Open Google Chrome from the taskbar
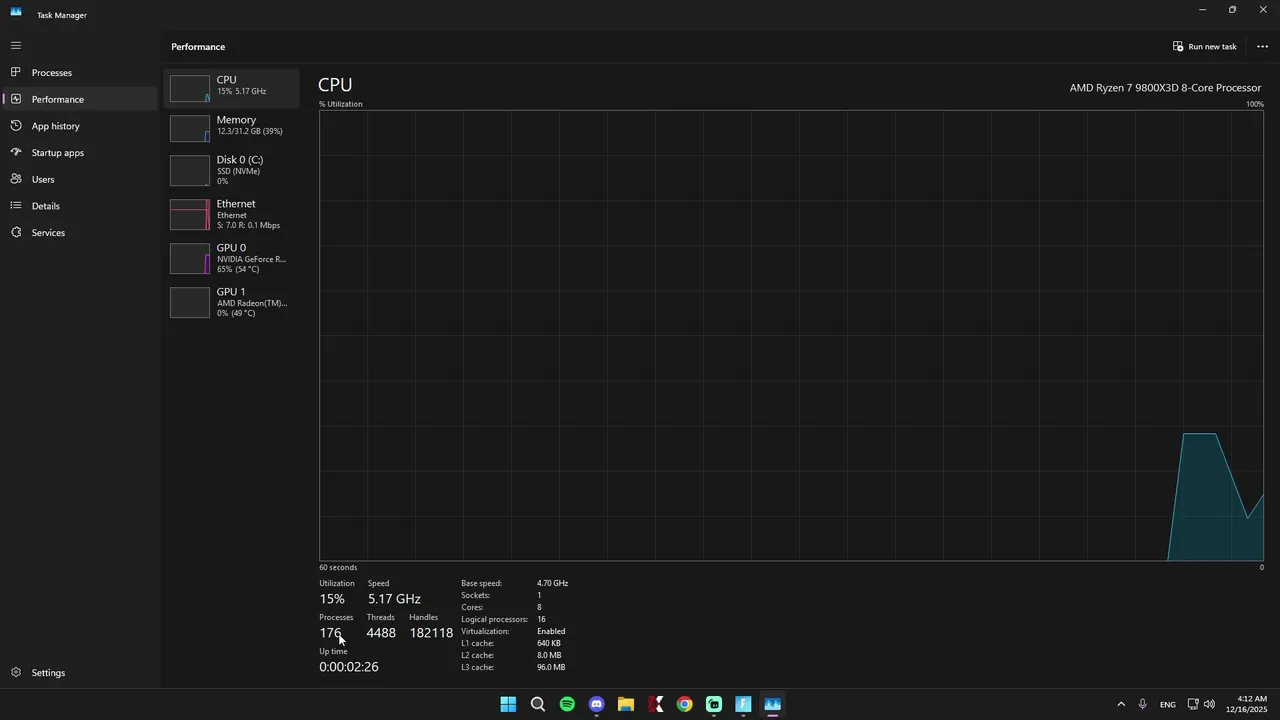The height and width of the screenshot is (720, 1280). 684,704
